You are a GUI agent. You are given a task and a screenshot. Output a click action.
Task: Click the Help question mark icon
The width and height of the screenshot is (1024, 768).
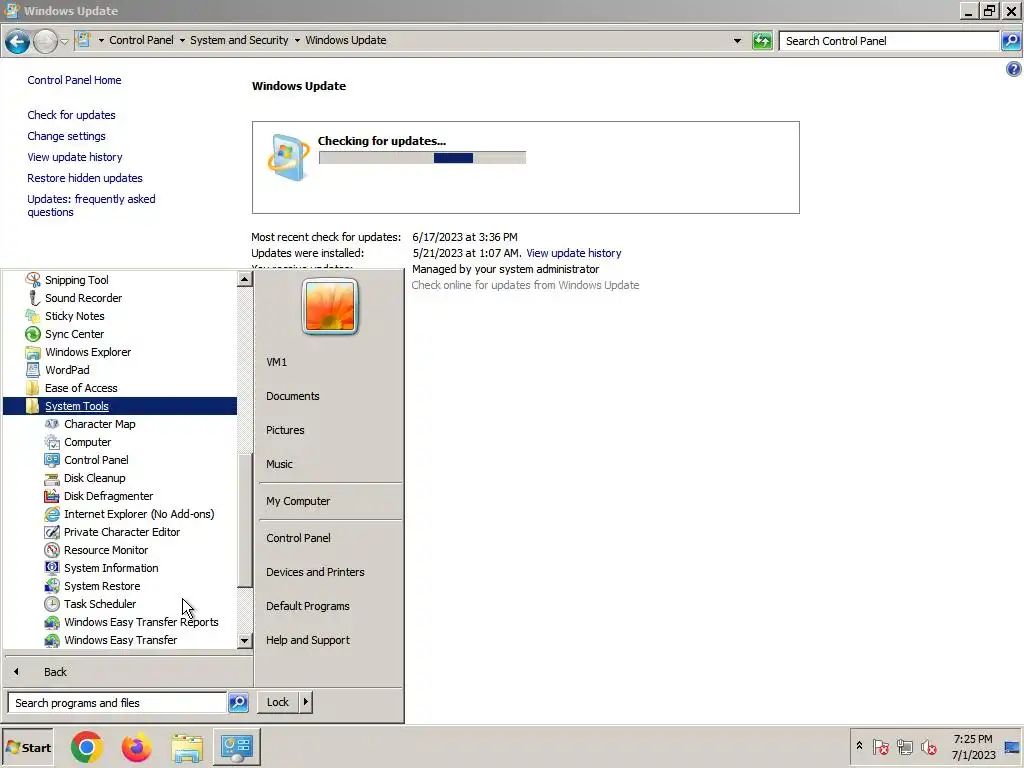[x=1014, y=69]
